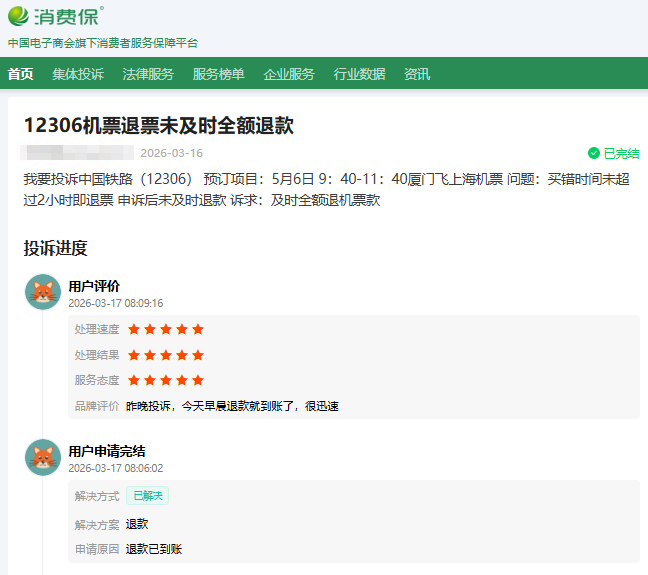This screenshot has width=648, height=575.
Task: Open the 资讯 navigation item
Action: coord(417,74)
